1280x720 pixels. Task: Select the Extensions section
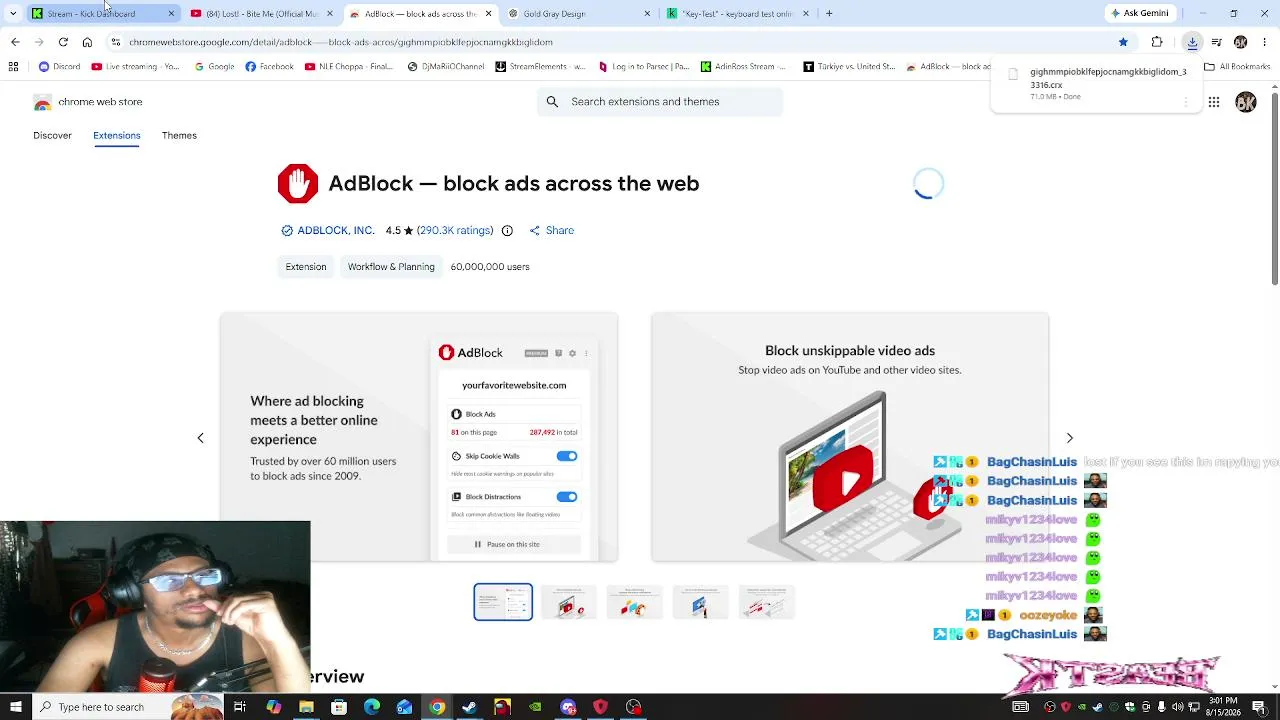click(117, 136)
